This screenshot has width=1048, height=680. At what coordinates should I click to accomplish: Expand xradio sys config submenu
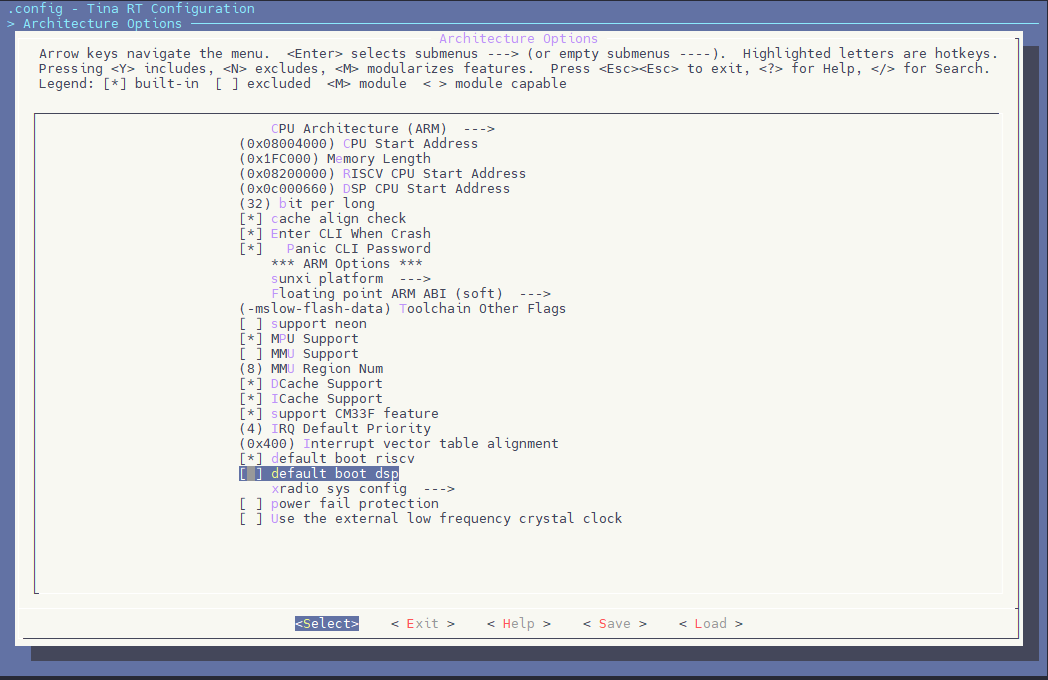362,489
